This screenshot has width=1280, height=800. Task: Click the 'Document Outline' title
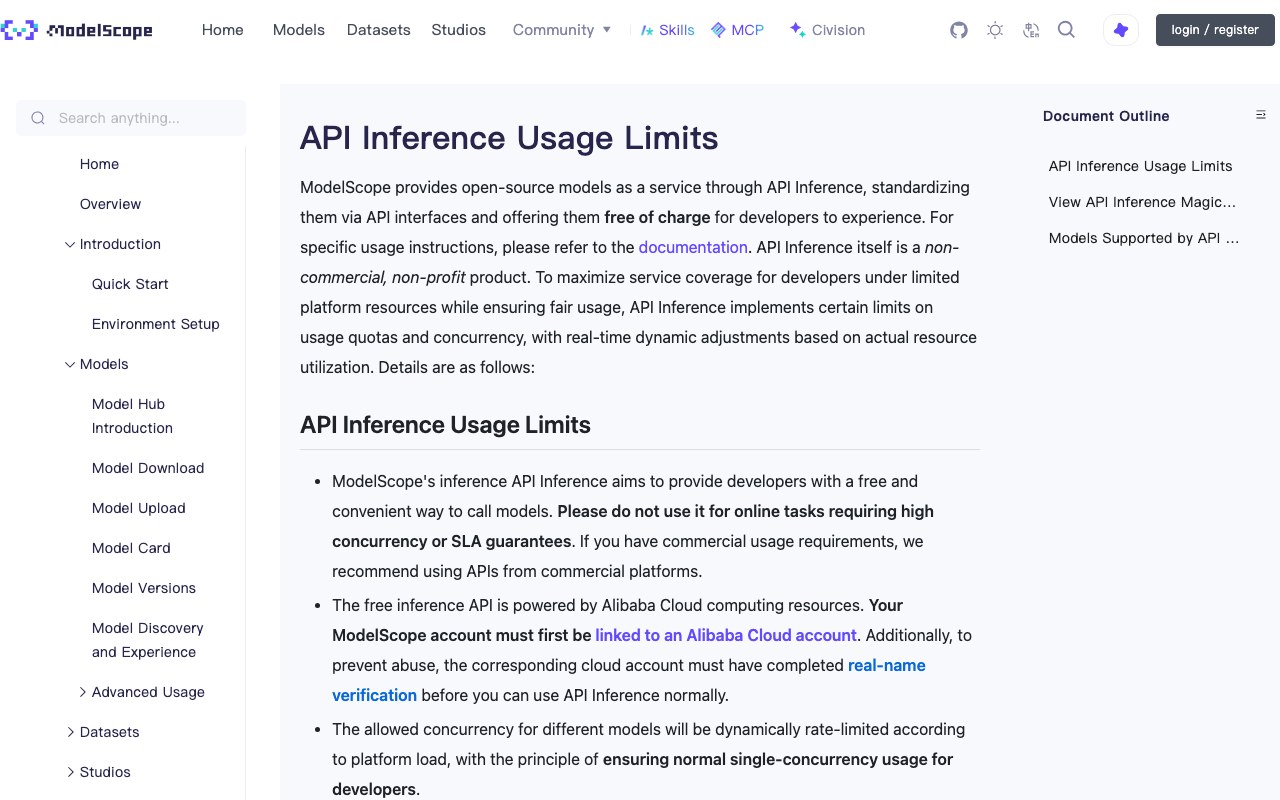pyautogui.click(x=1106, y=116)
